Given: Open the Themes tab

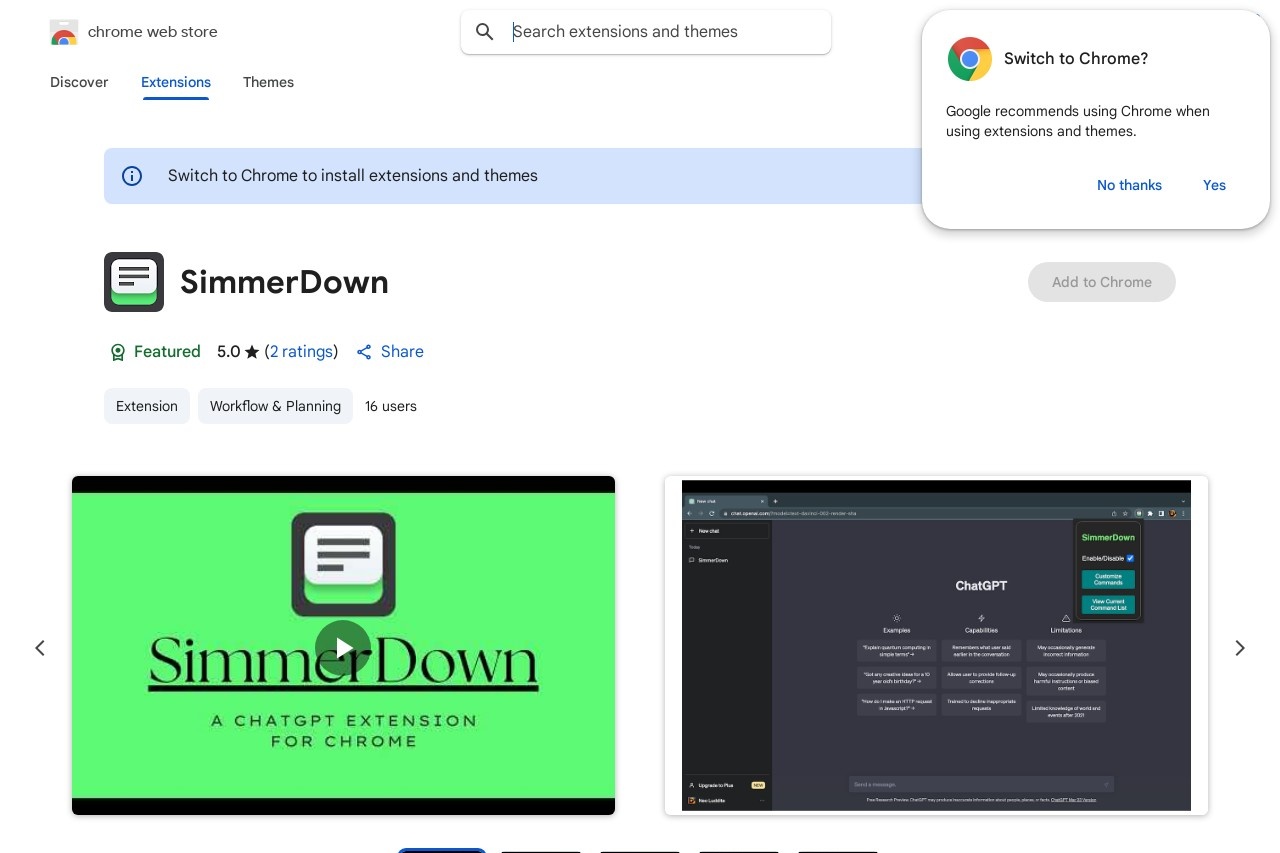Looking at the screenshot, I should [x=268, y=82].
